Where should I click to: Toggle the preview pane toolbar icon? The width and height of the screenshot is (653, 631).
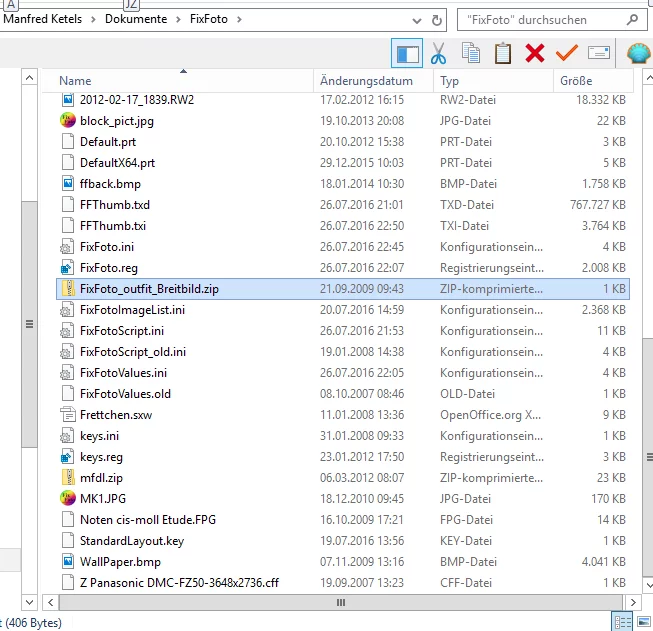point(407,53)
